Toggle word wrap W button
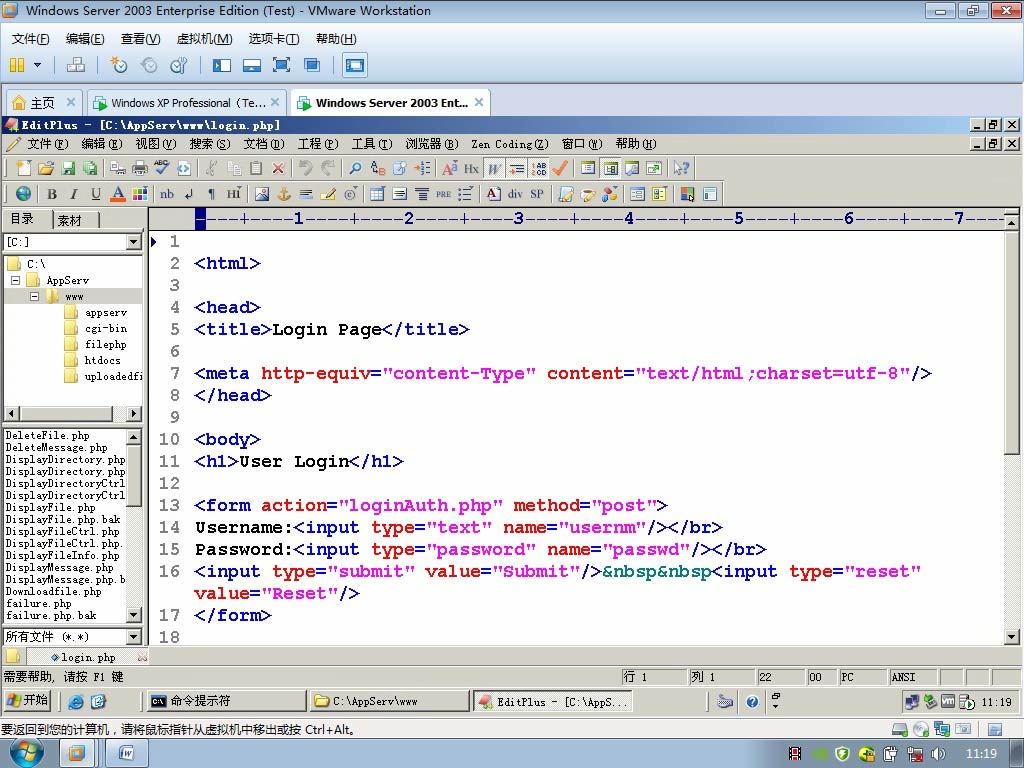Image resolution: width=1024 pixels, height=768 pixels. click(494, 168)
